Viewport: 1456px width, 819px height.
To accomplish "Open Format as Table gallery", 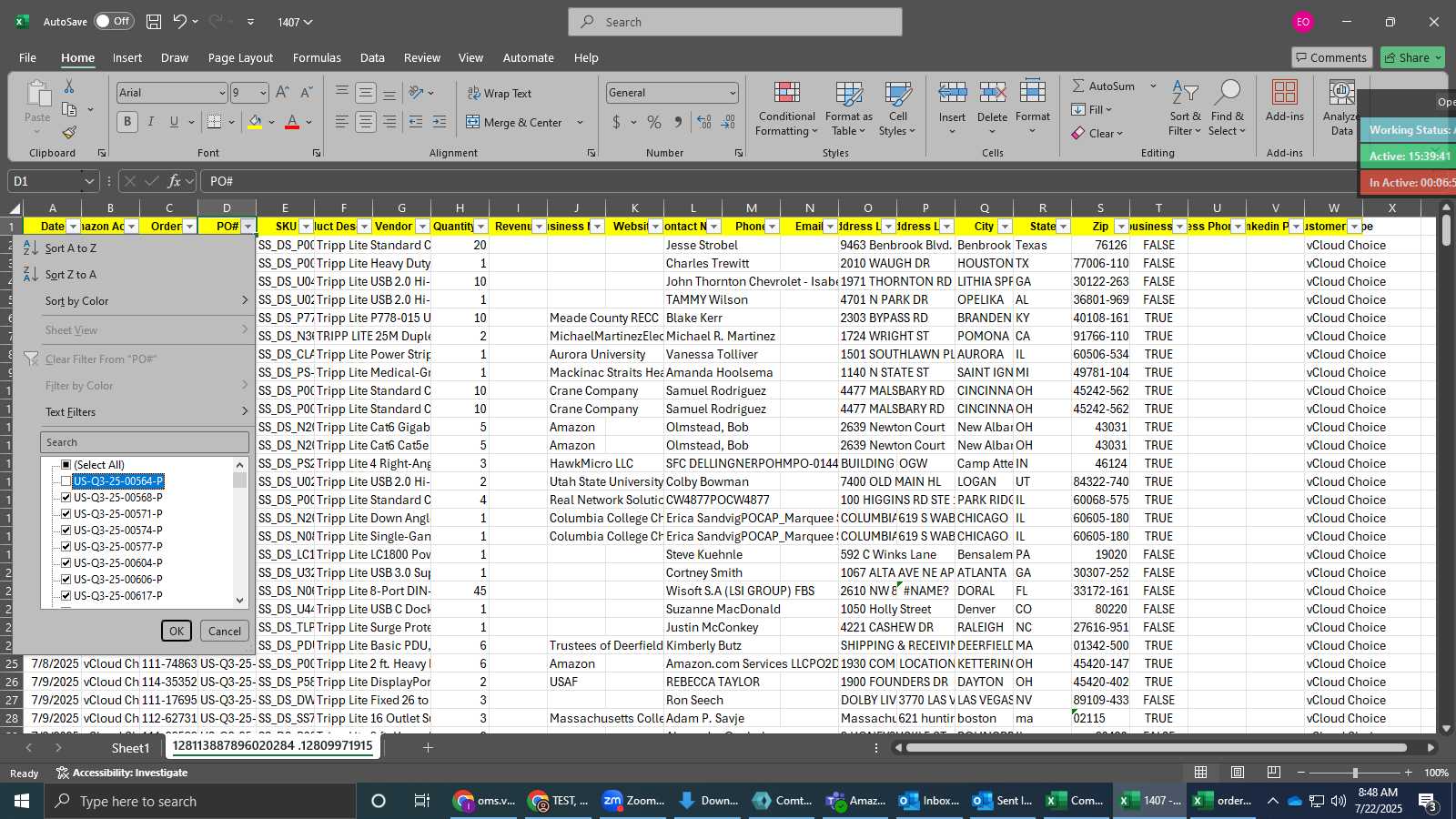I will pyautogui.click(x=848, y=109).
